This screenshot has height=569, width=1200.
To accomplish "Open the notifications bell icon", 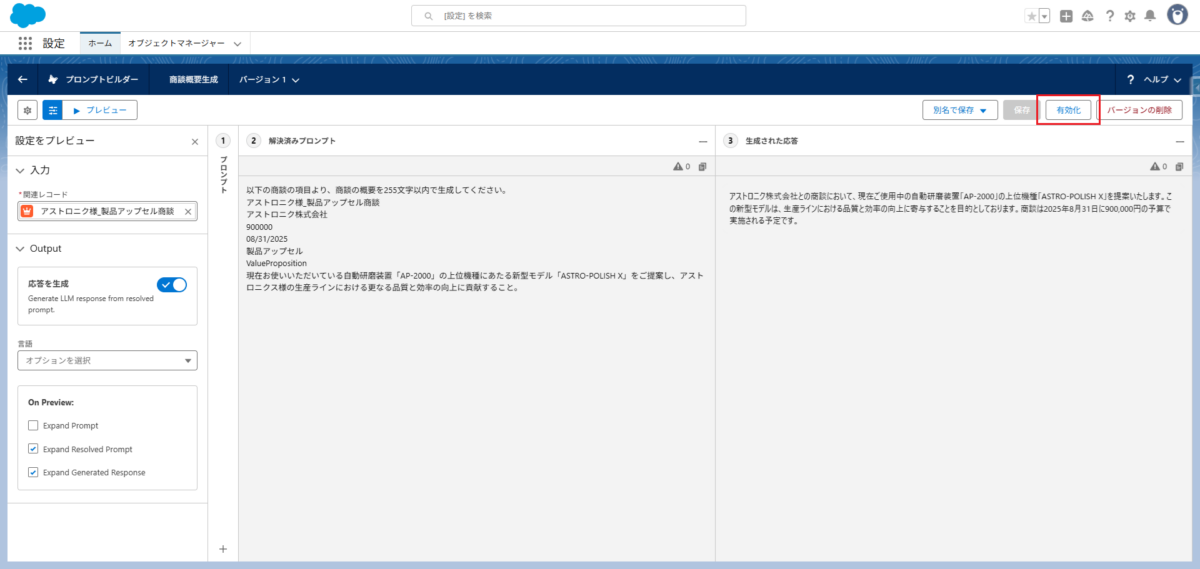I will coord(1150,16).
